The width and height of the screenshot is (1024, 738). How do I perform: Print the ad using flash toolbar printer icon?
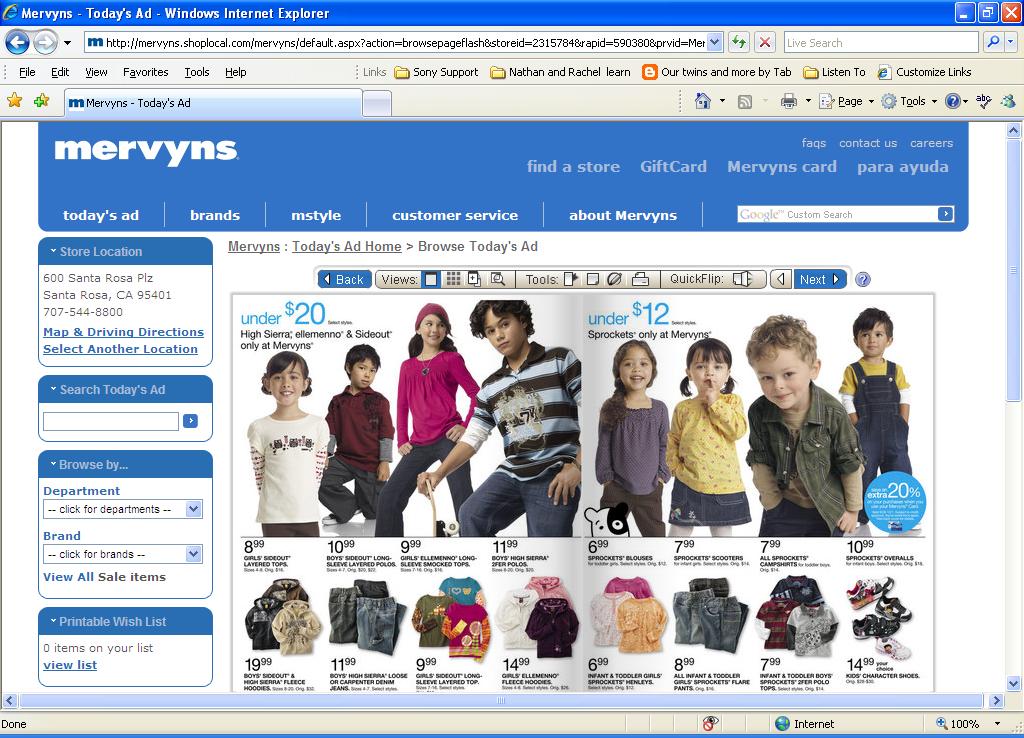(641, 280)
